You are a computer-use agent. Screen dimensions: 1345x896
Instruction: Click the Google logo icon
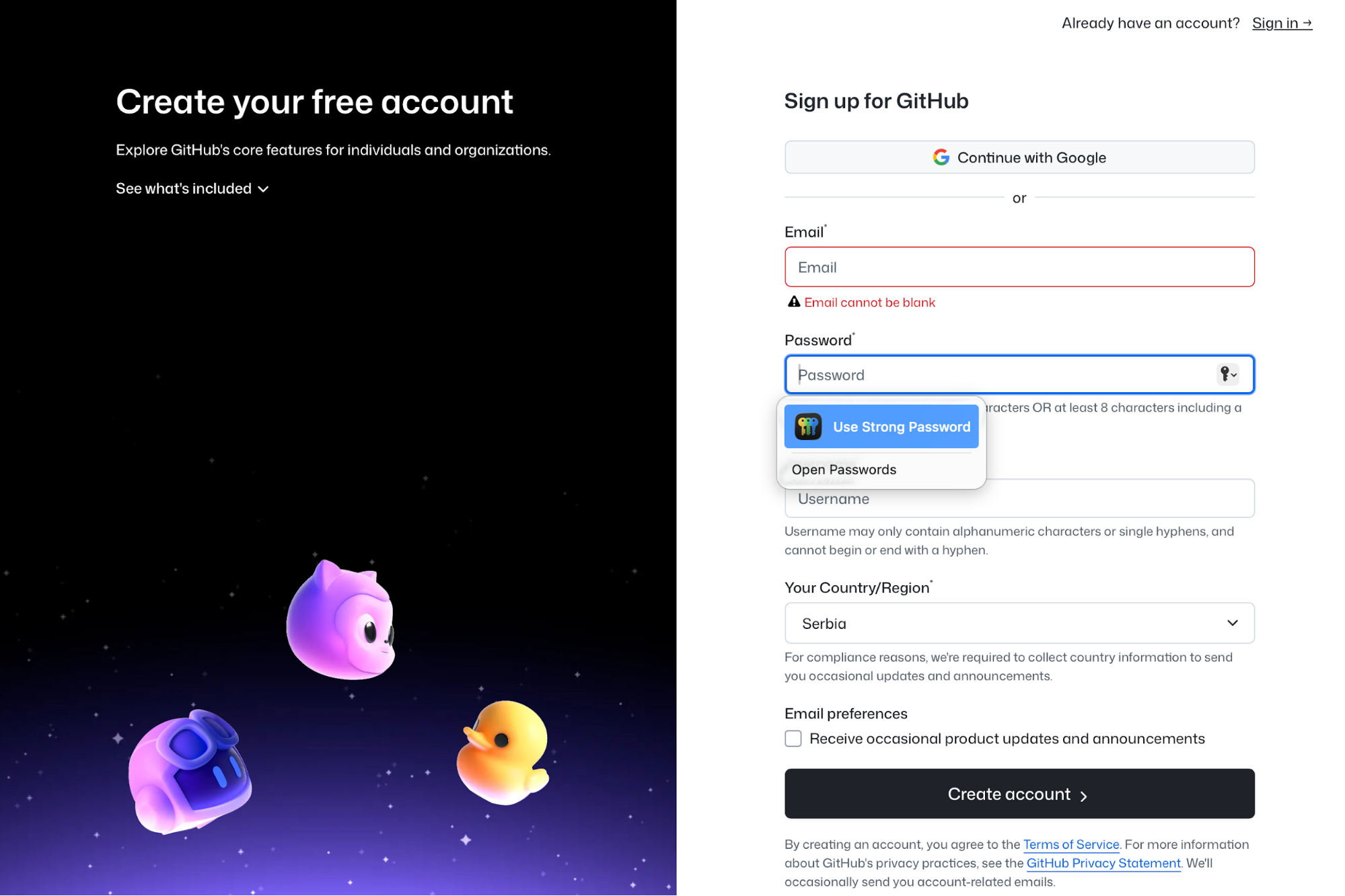[x=941, y=157]
